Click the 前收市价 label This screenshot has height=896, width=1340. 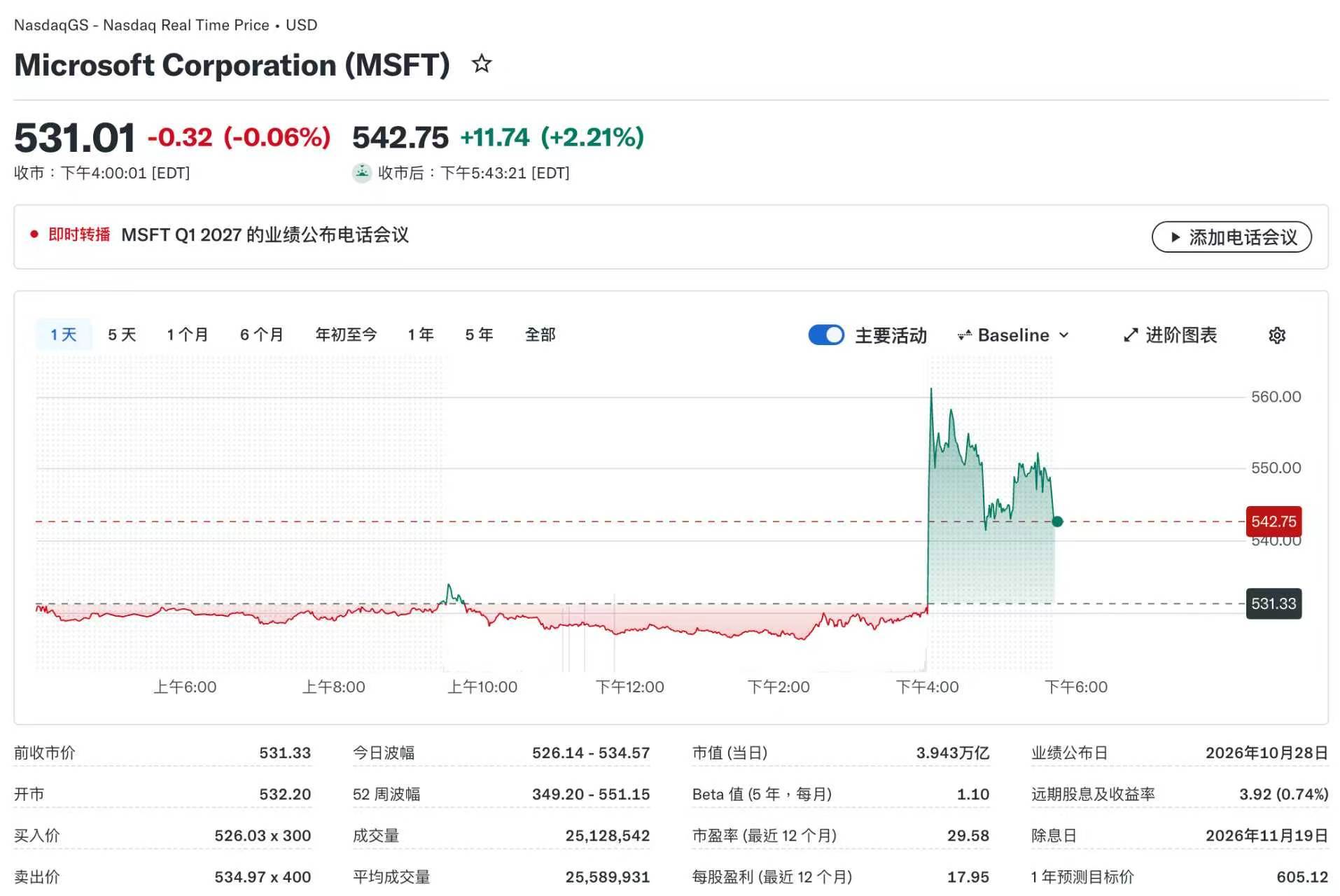click(44, 752)
